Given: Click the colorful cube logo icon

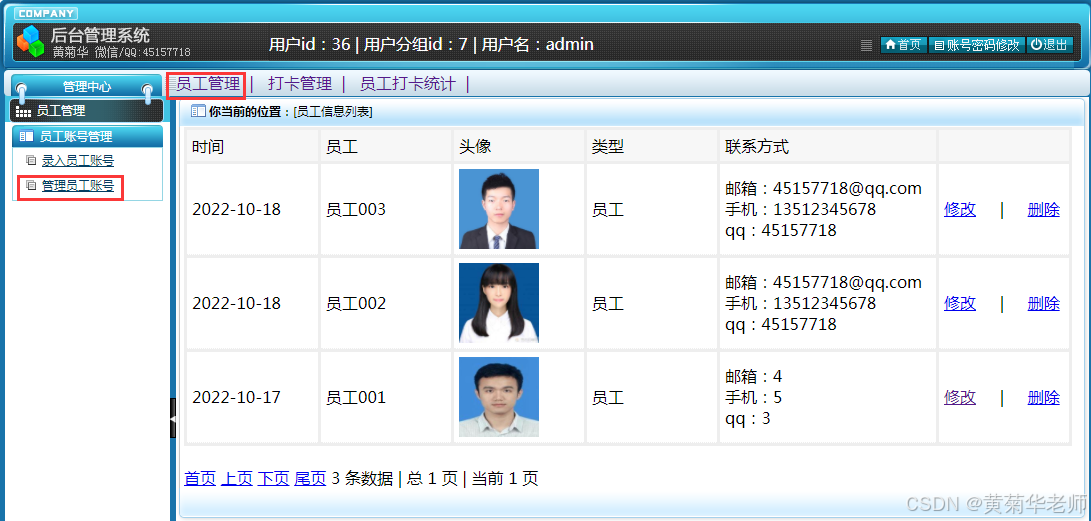Looking at the screenshot, I should (x=31, y=40).
